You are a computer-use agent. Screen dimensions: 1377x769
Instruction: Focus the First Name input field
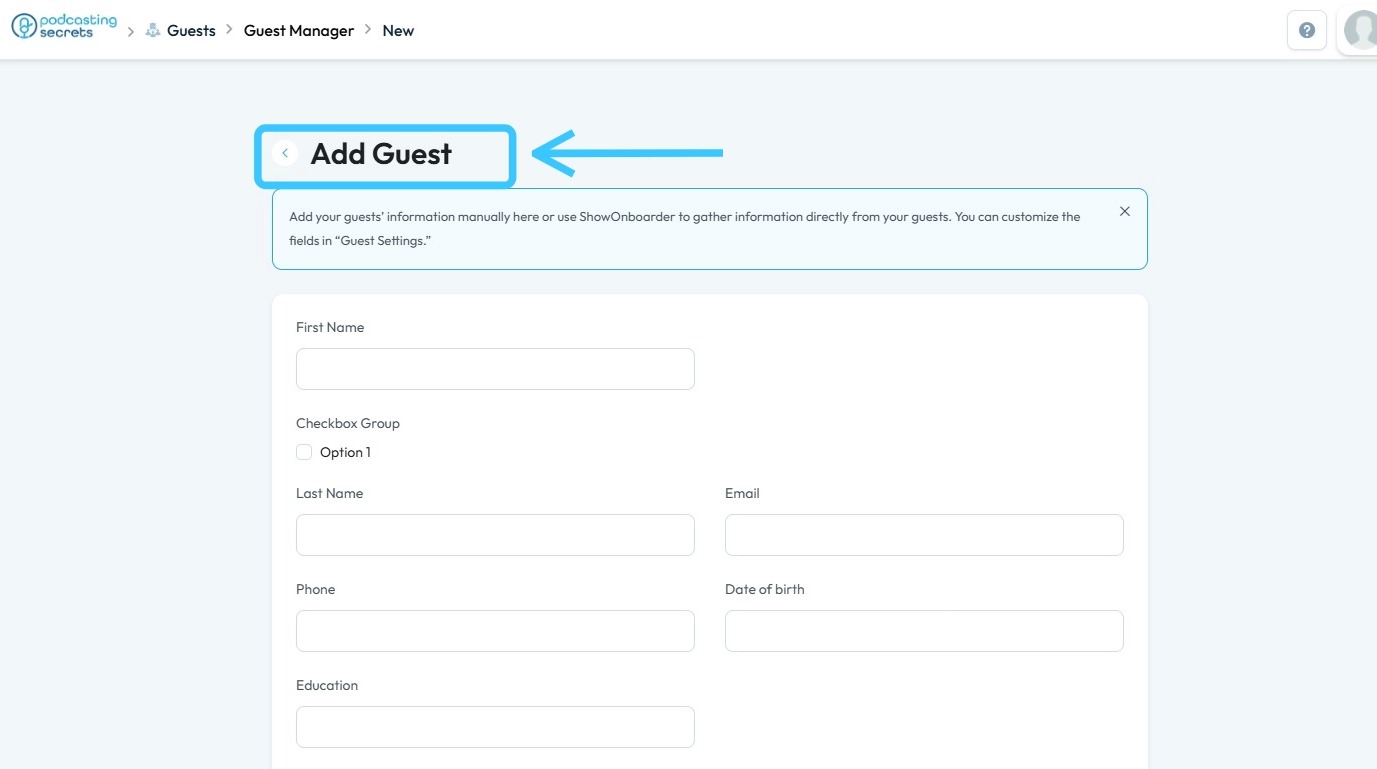495,369
